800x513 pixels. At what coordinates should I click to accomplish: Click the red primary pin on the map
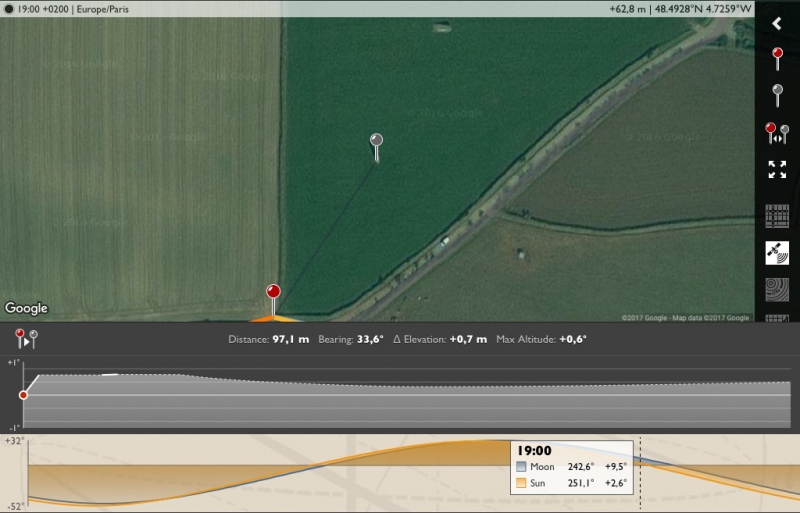click(x=273, y=292)
